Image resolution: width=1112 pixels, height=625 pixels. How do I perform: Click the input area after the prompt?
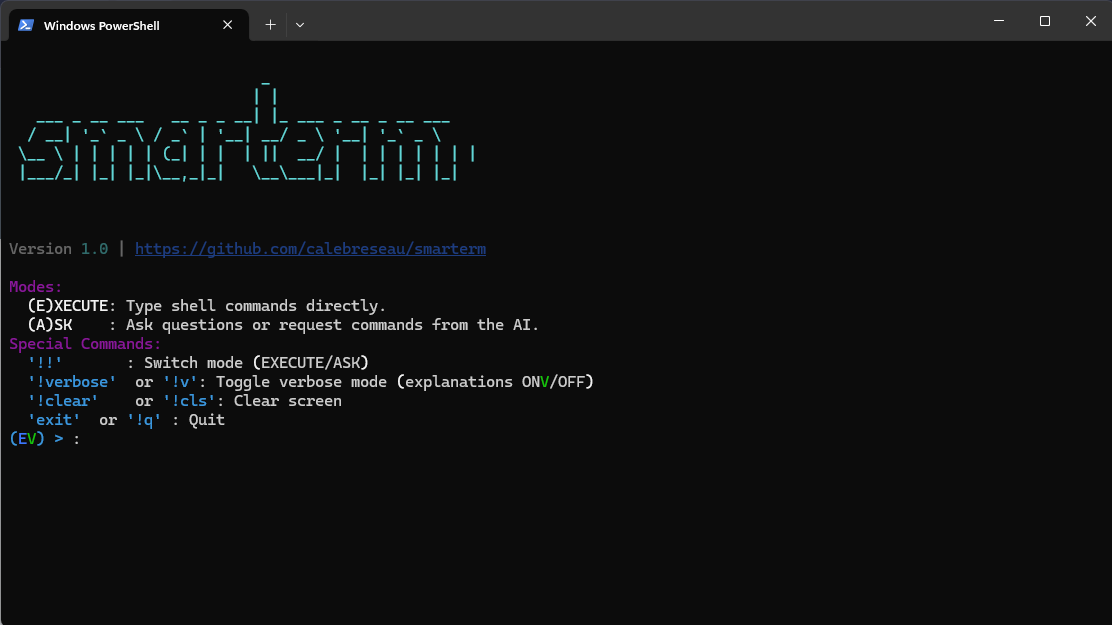(300, 439)
